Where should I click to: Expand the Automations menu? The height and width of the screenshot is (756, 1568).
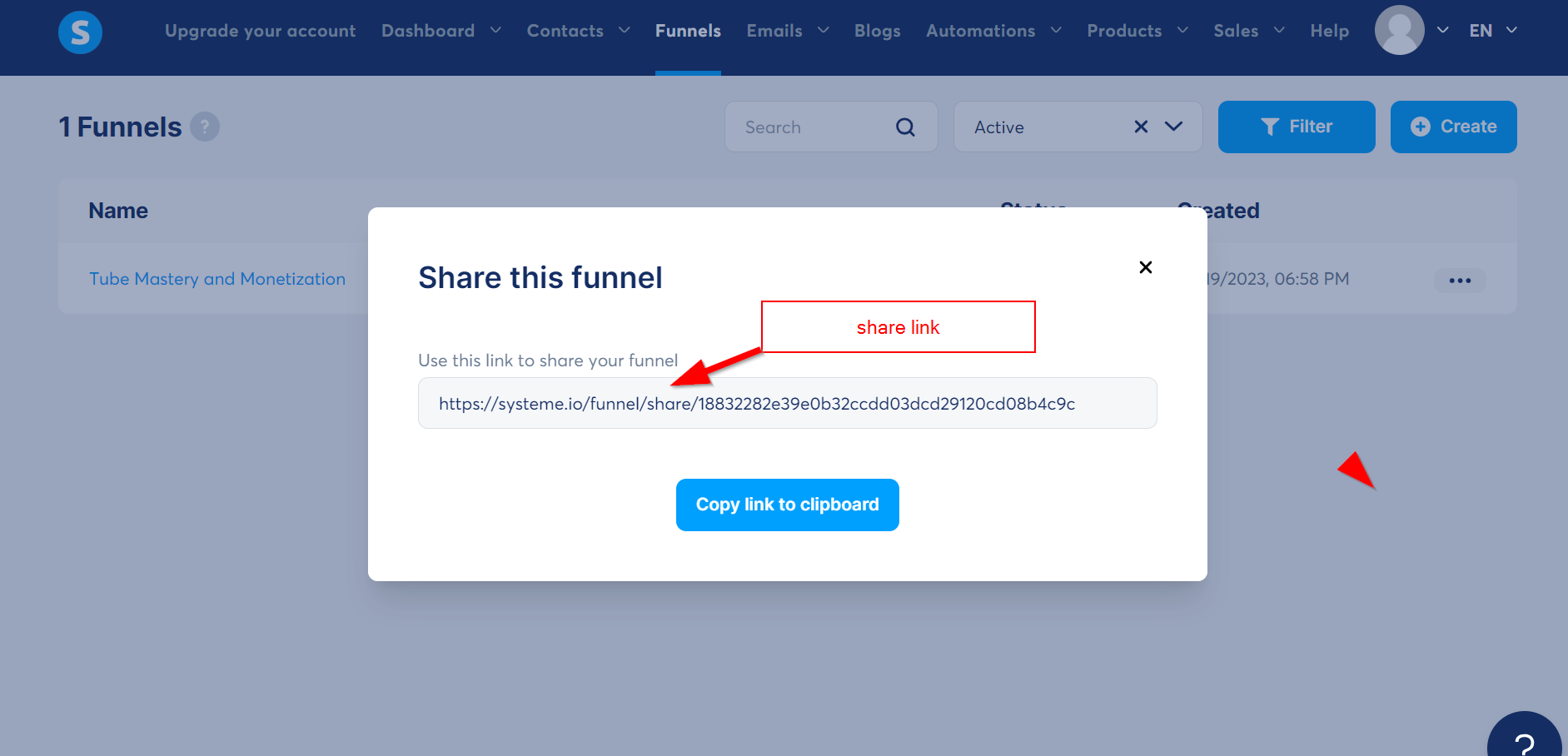(x=993, y=31)
